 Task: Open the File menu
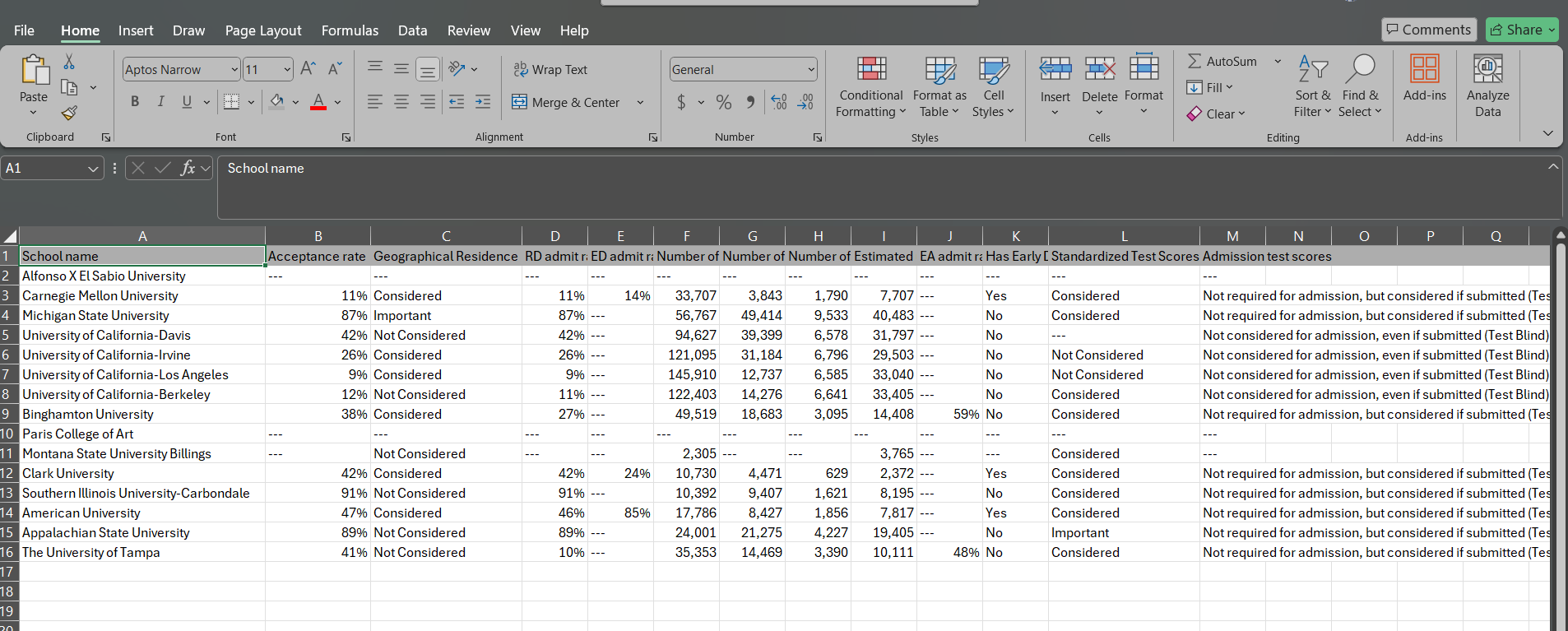[x=25, y=30]
